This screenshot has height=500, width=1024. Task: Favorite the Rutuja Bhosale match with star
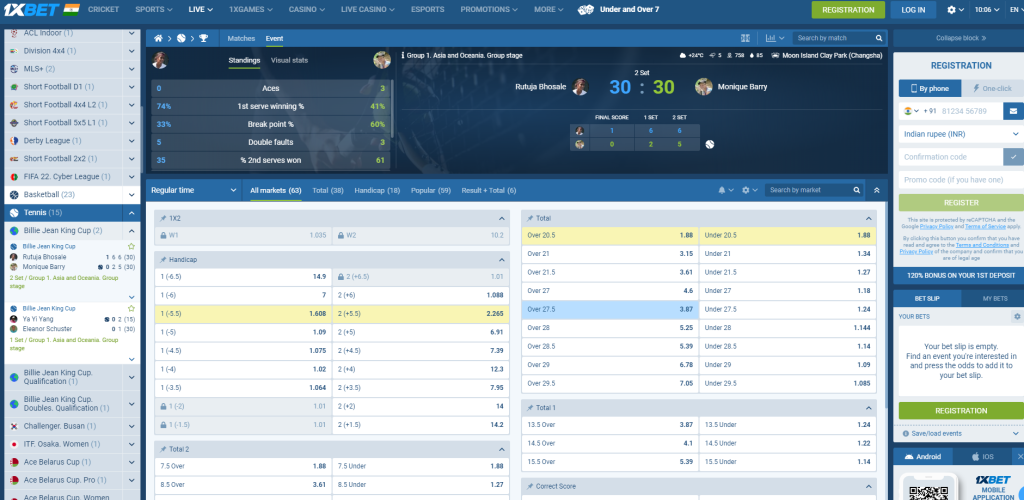[x=131, y=247]
